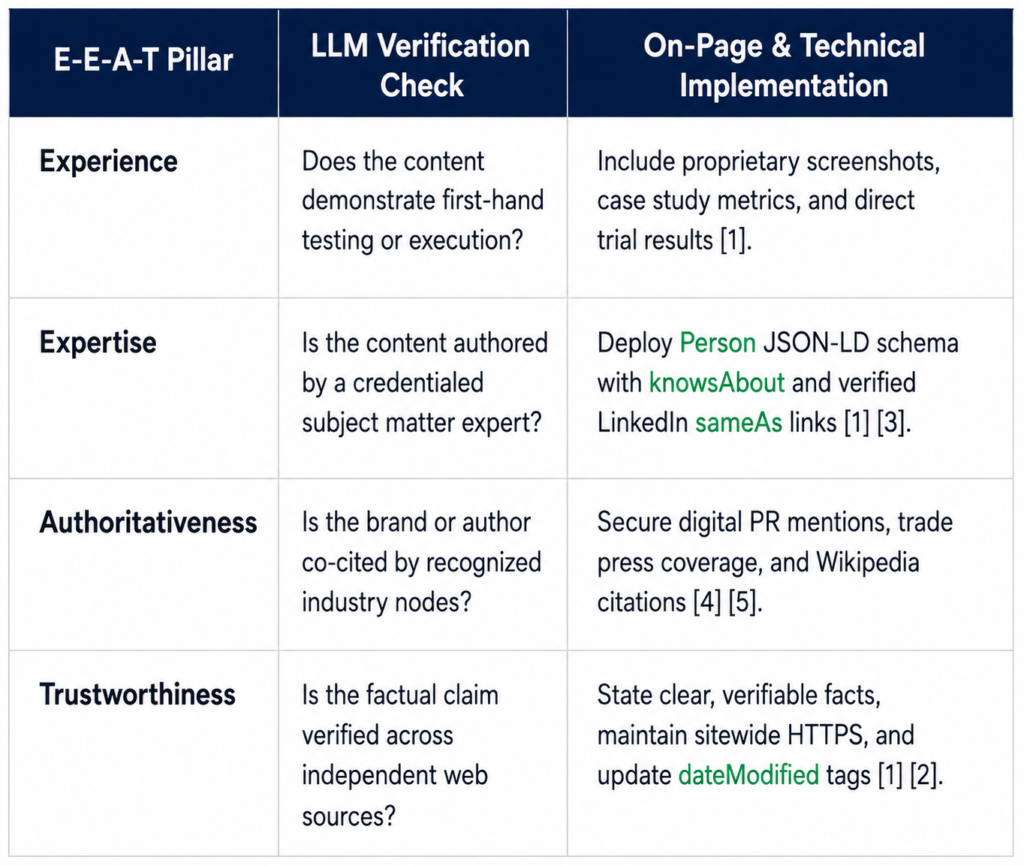The width and height of the screenshot is (1024, 866).
Task: Click the green dateModified link
Action: pyautogui.click(x=748, y=775)
